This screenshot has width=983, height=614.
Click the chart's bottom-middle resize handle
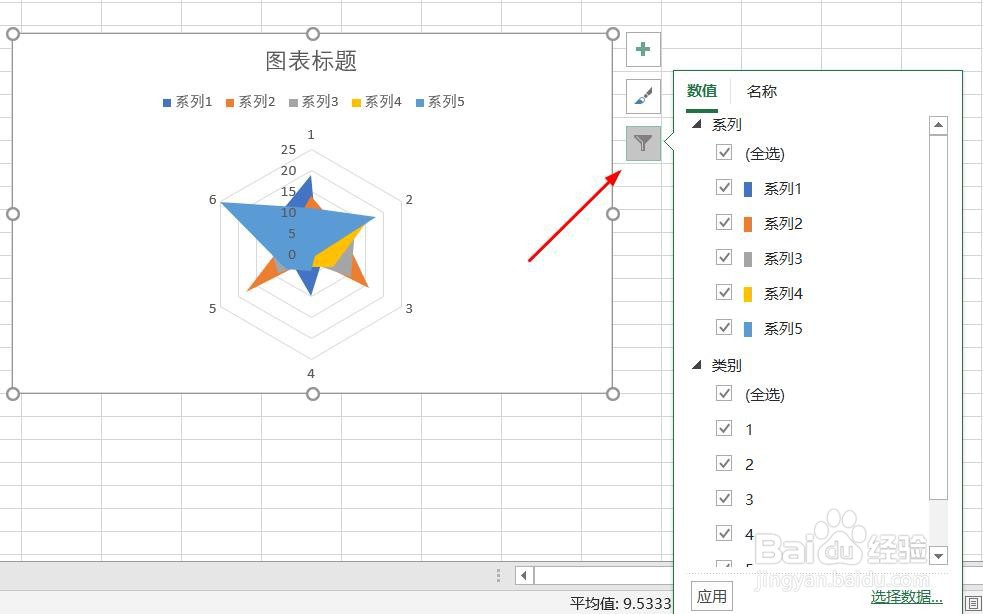click(x=313, y=394)
